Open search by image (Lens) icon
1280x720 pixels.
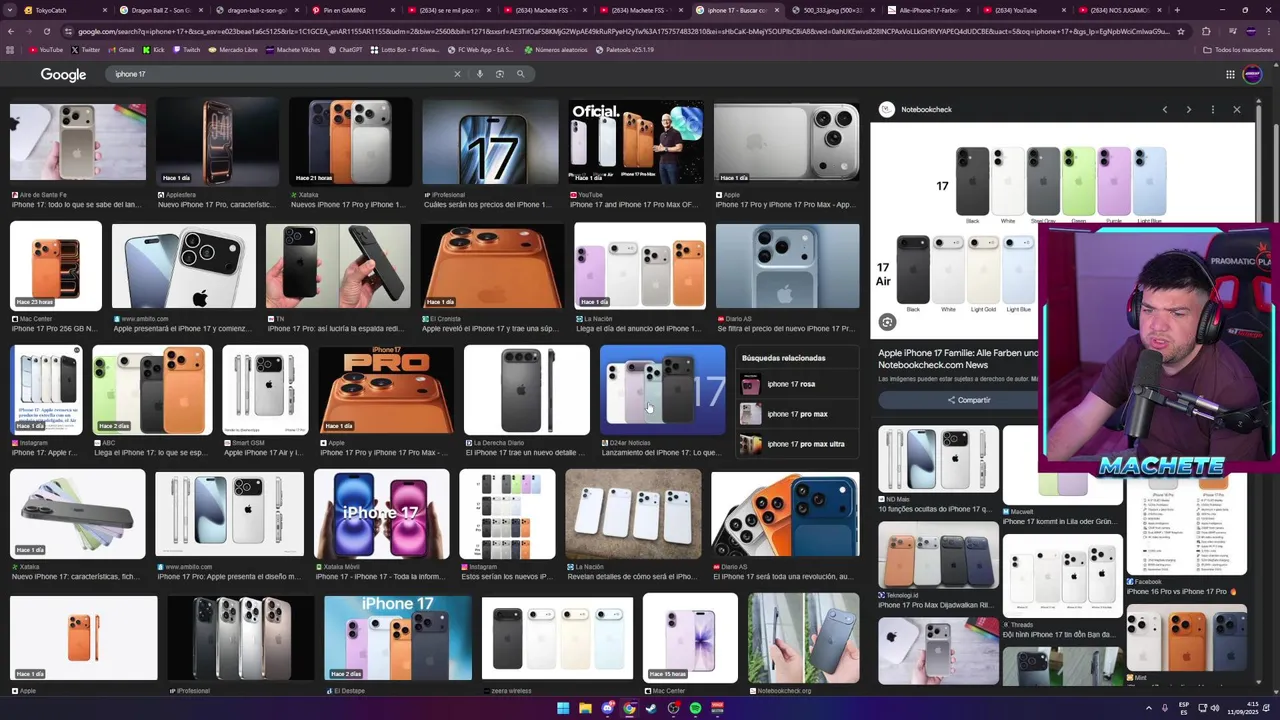coord(500,74)
